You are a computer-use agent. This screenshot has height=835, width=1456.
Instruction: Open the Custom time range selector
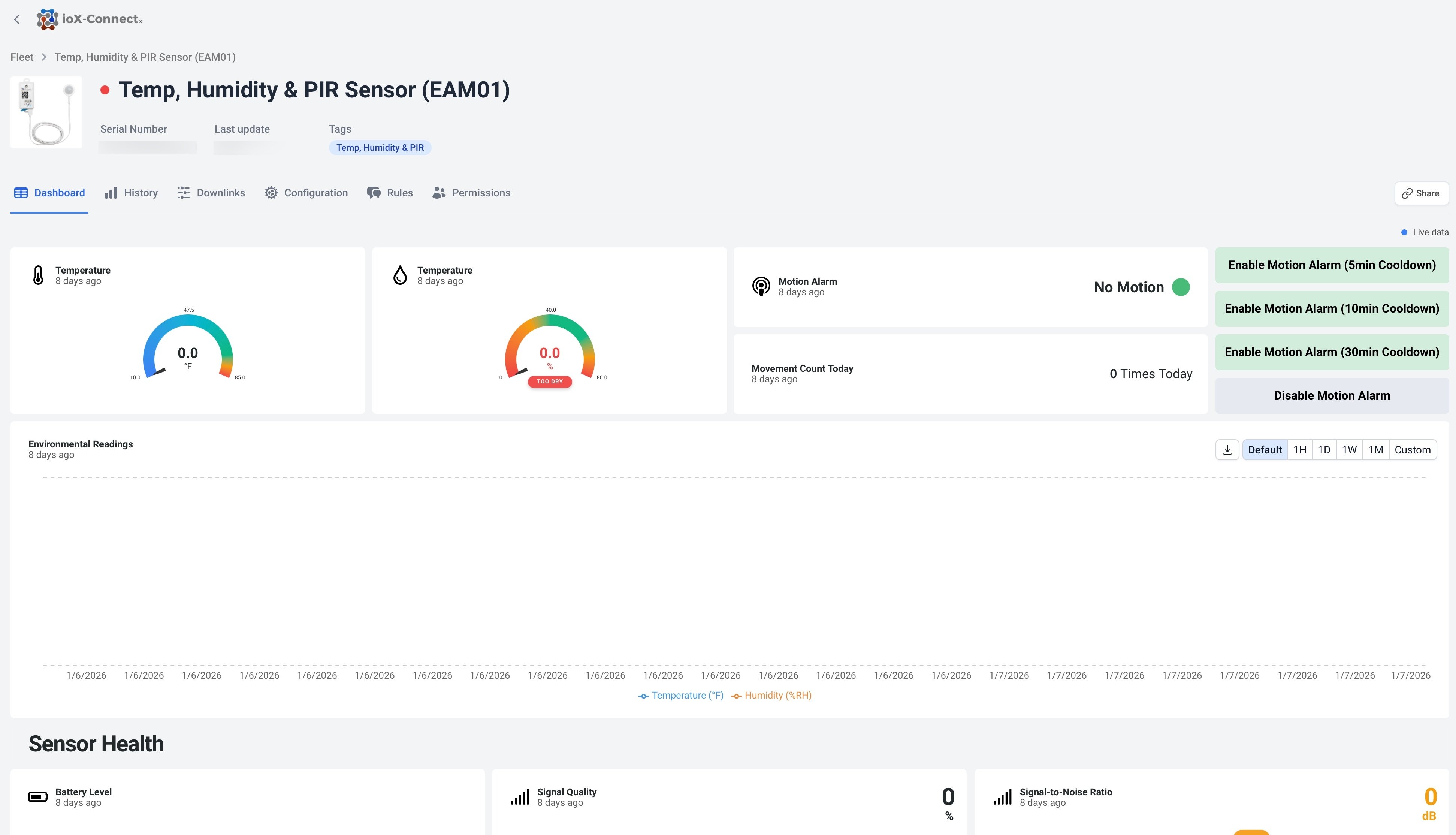[1412, 450]
